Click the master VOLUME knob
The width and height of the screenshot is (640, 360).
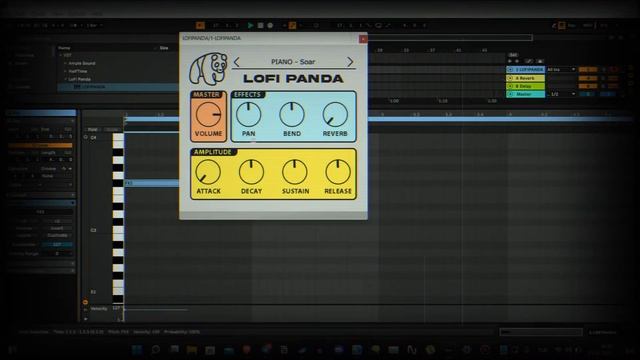click(x=208, y=115)
